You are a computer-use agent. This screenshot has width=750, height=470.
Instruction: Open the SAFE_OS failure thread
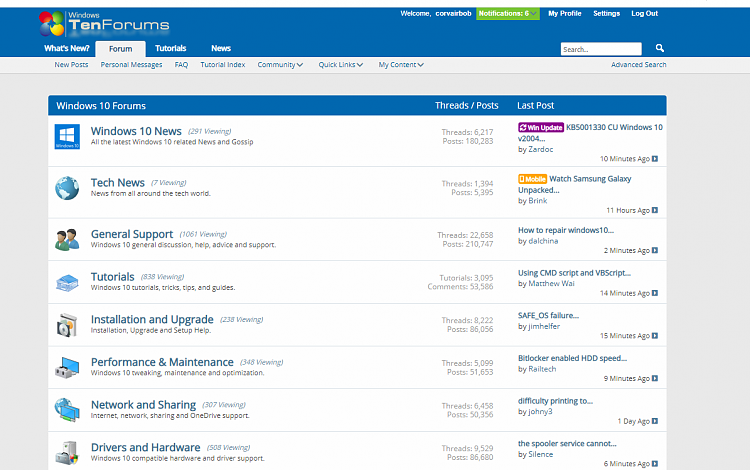(x=548, y=316)
